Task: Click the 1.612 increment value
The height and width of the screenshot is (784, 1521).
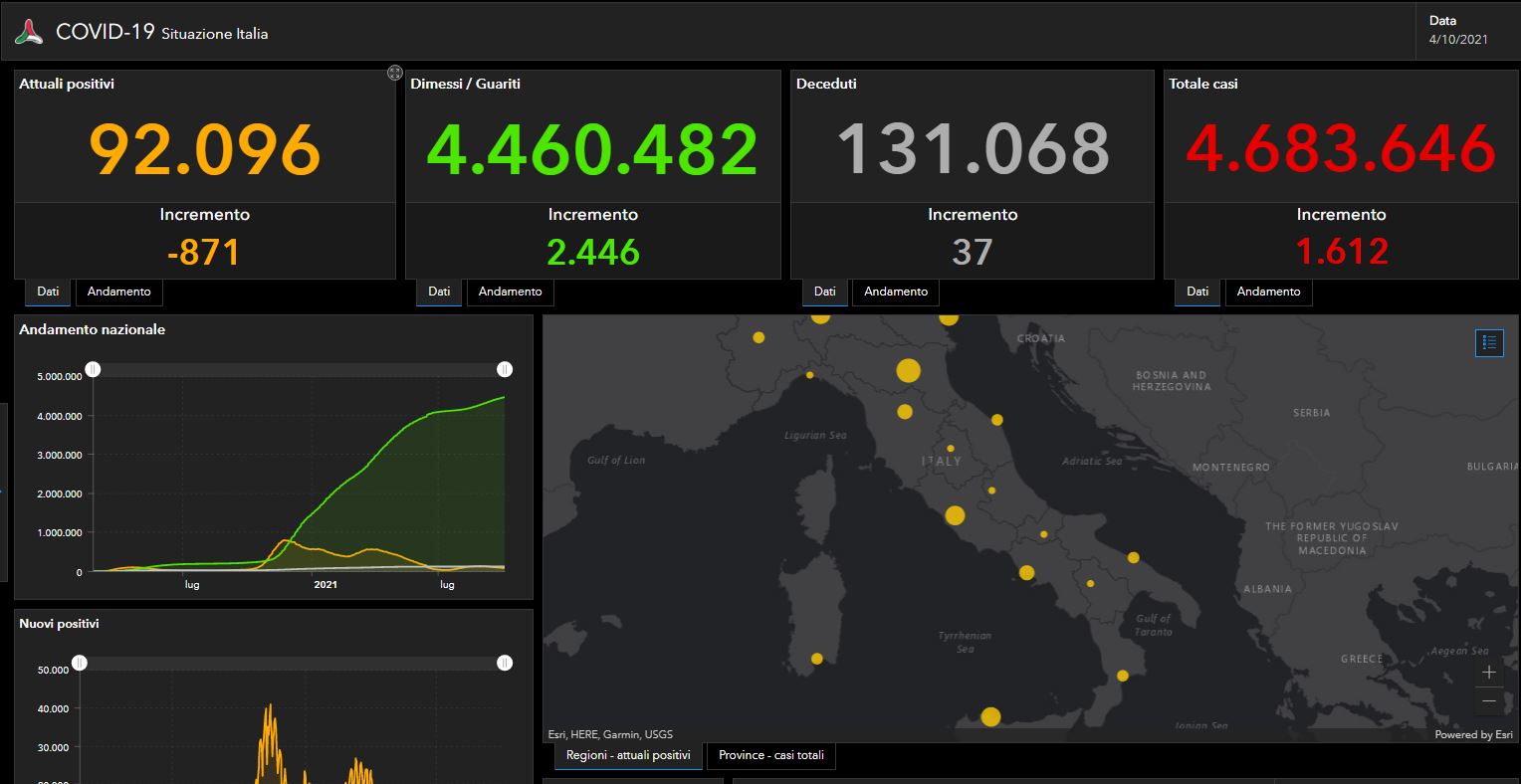Action: point(1342,253)
